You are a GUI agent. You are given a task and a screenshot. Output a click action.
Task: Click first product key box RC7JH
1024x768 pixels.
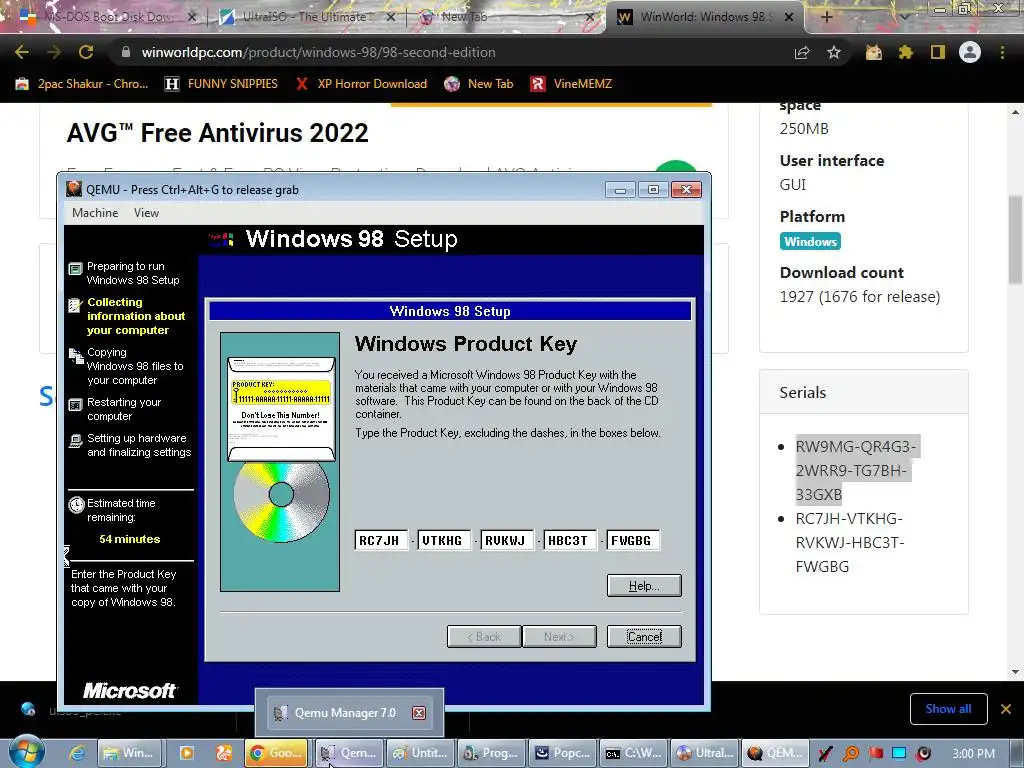pos(381,540)
